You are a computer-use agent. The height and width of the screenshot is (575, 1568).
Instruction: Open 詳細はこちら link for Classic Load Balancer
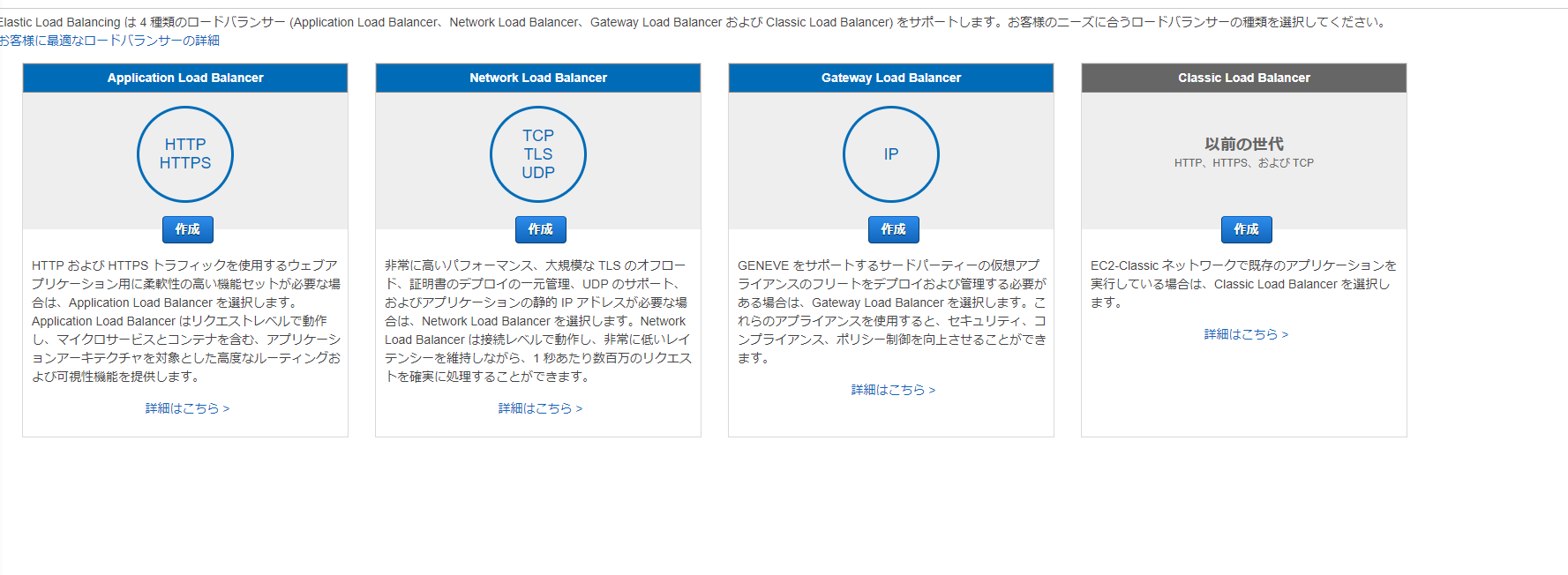[1246, 334]
